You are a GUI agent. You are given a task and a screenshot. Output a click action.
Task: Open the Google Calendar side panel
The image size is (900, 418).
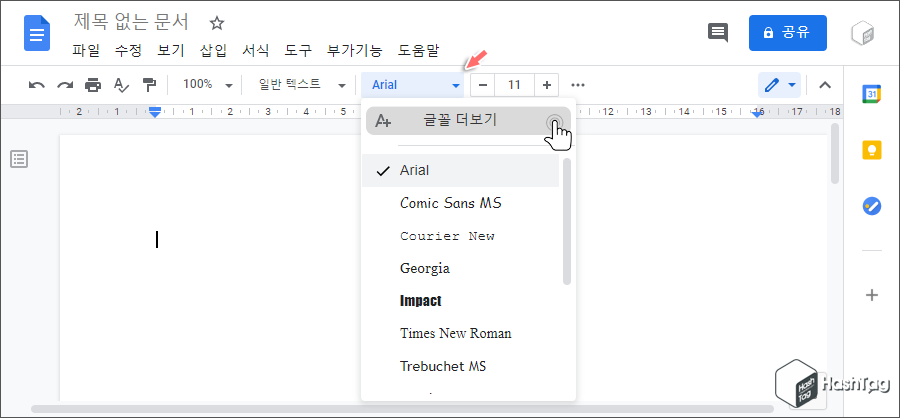coord(872,94)
